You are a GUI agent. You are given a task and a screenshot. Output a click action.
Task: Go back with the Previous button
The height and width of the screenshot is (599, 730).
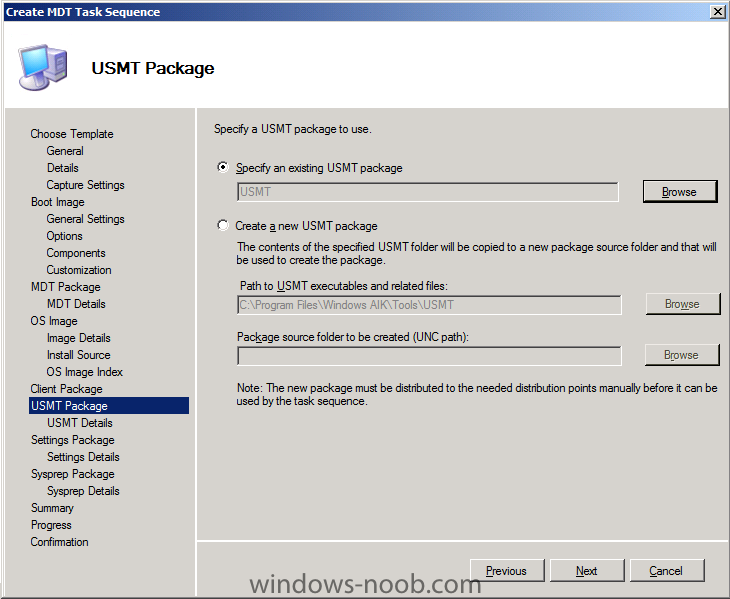507,571
